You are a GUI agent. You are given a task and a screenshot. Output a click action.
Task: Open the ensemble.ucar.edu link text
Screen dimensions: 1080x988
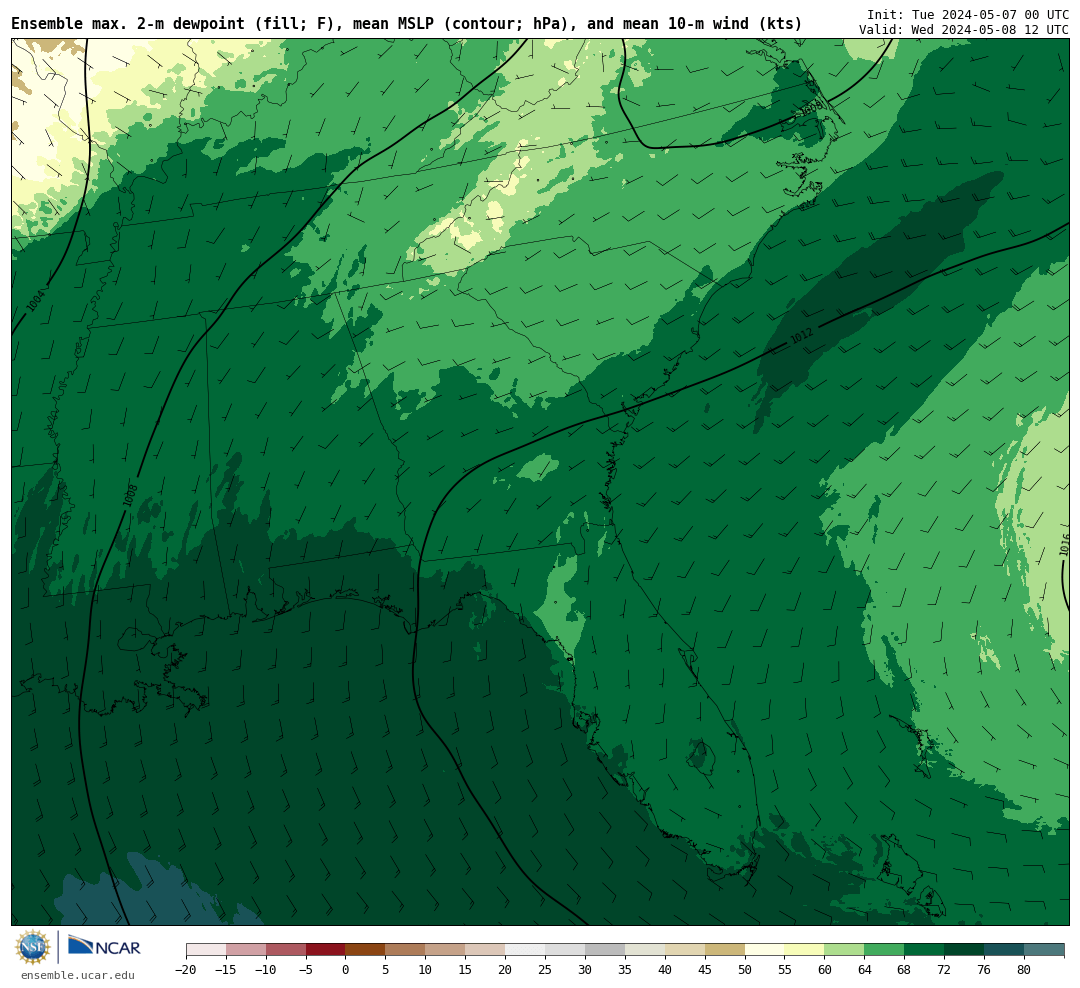coord(78,975)
